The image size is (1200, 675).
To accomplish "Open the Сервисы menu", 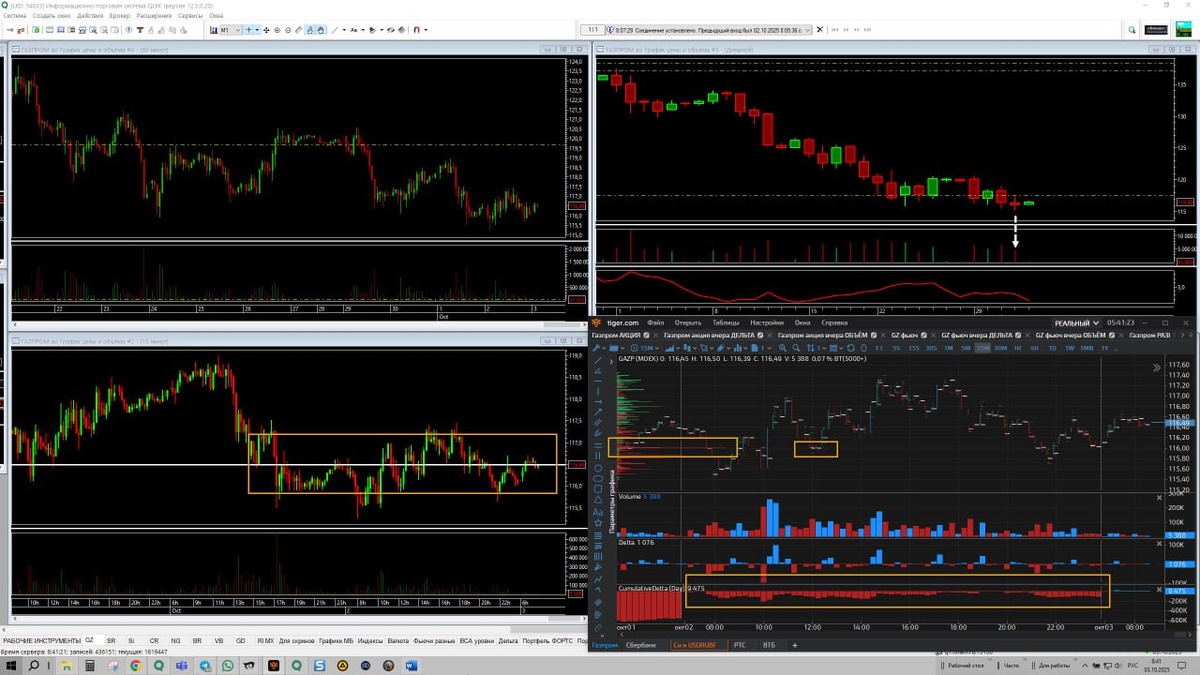I will (190, 16).
